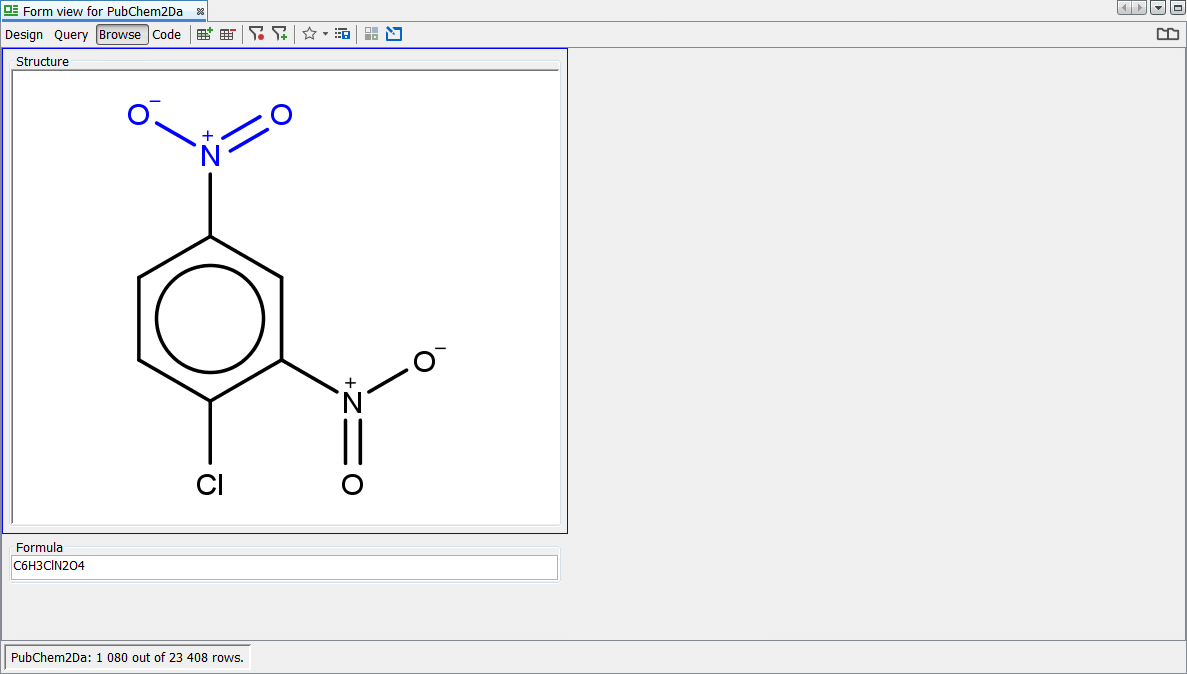Close the Form view tab

click(200, 11)
